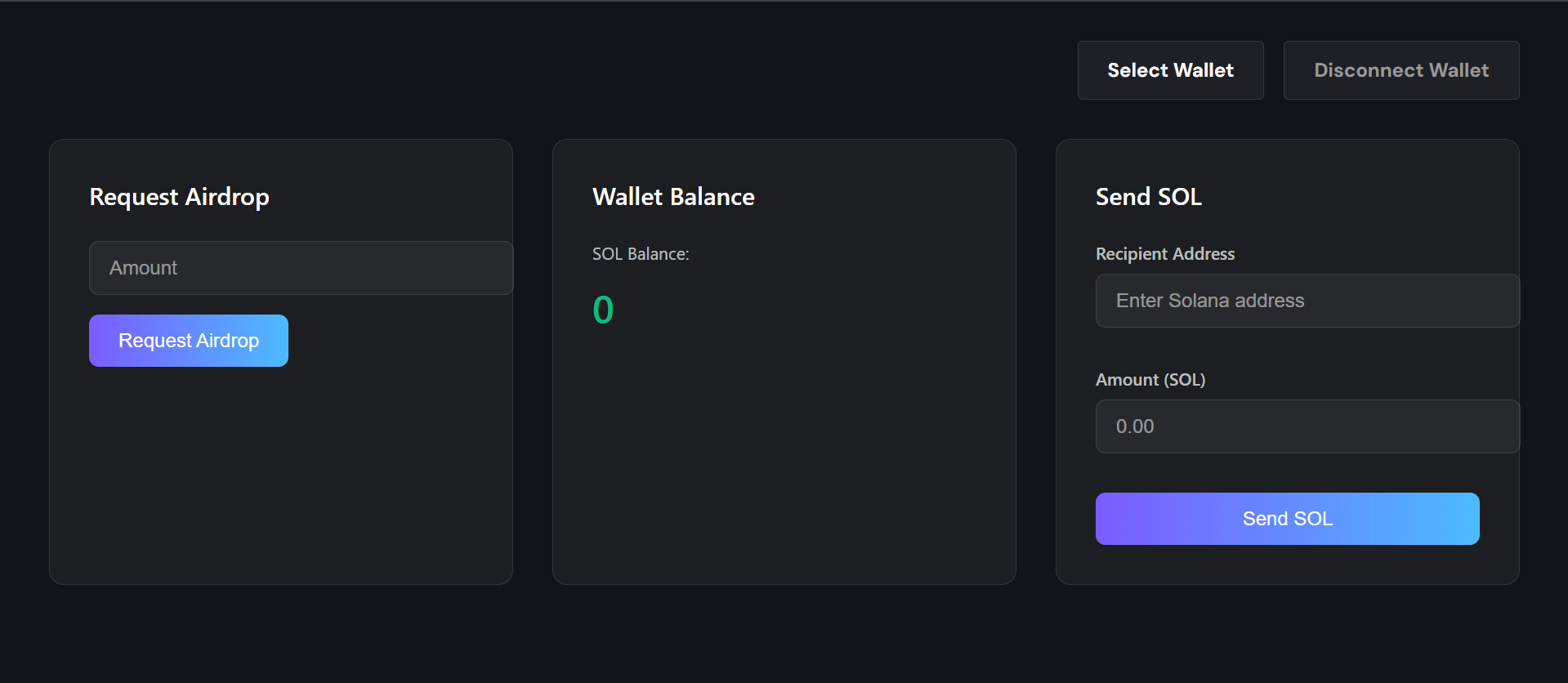
Task: Click the airdrop Amount placeholder text
Action: click(x=143, y=268)
